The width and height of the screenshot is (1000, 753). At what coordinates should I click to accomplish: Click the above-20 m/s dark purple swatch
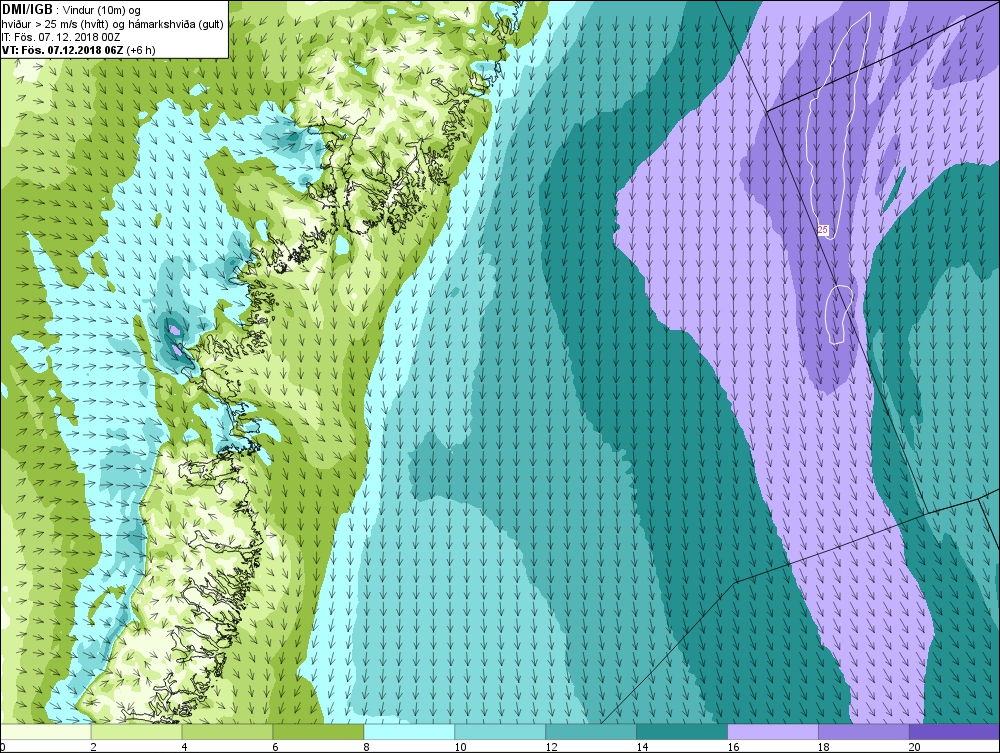tap(954, 731)
